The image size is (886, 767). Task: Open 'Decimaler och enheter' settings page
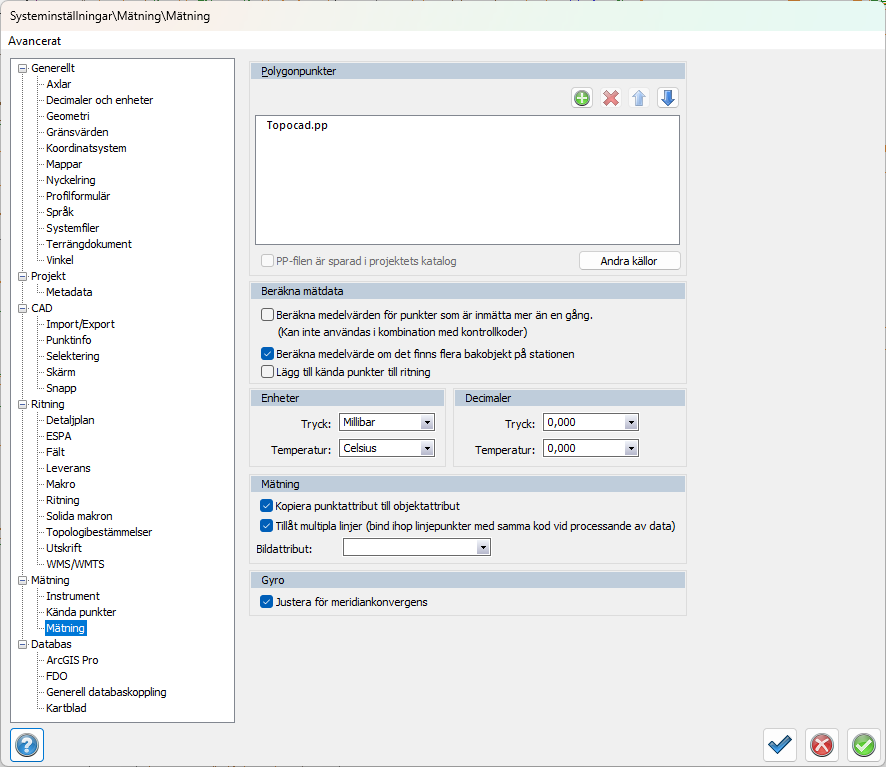tap(99, 100)
